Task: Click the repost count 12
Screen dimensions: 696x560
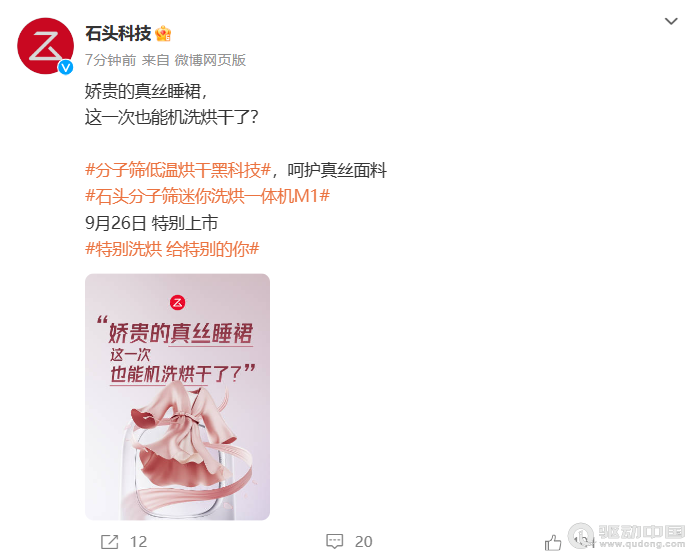Action: 138,542
